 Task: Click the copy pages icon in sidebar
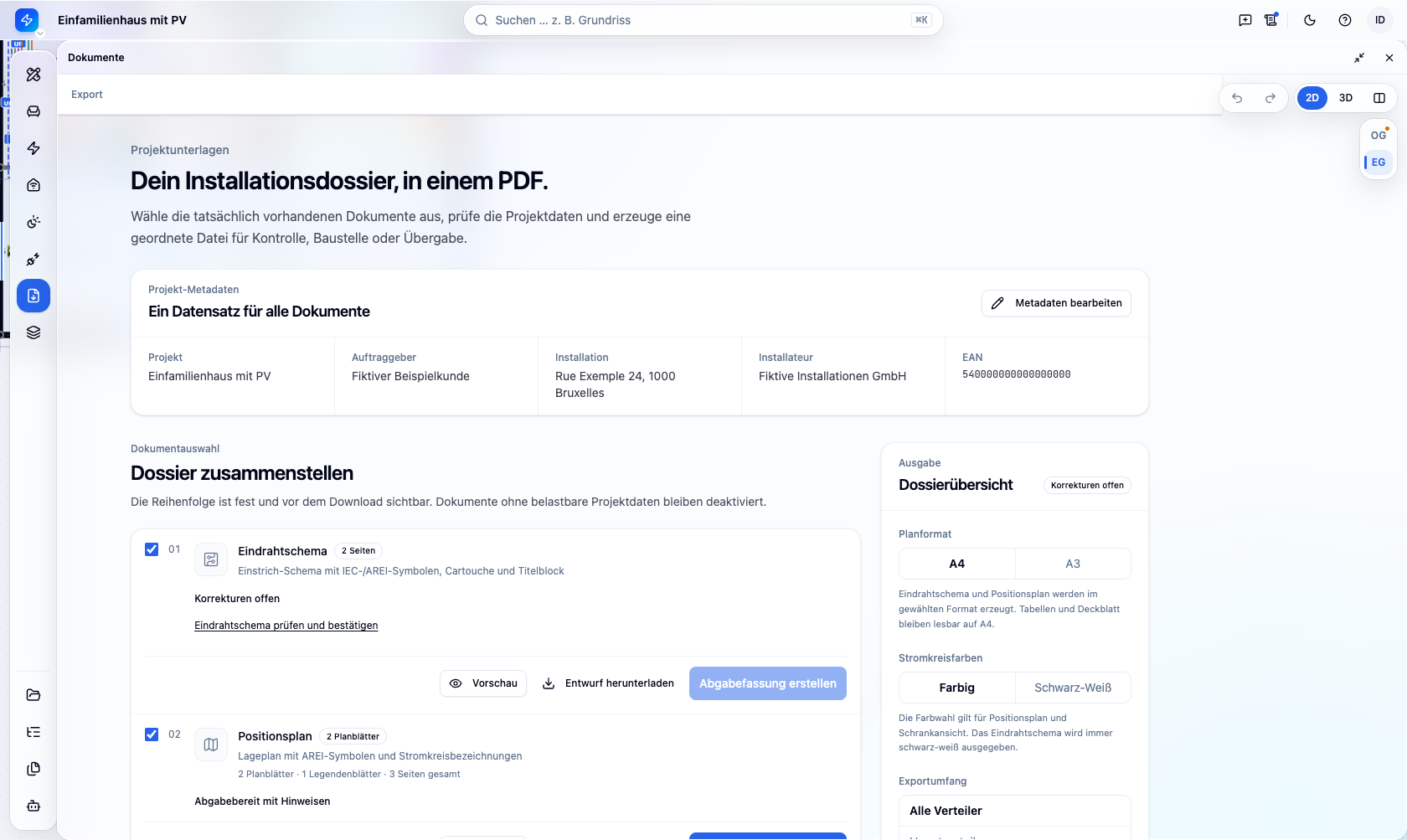coord(33,769)
